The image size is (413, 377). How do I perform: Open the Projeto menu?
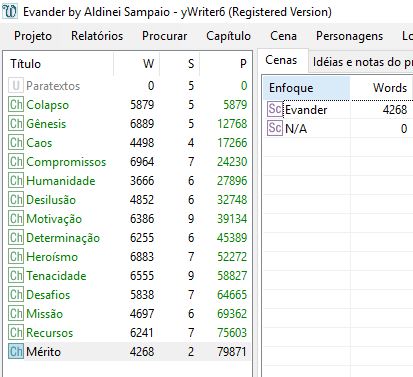[33, 36]
